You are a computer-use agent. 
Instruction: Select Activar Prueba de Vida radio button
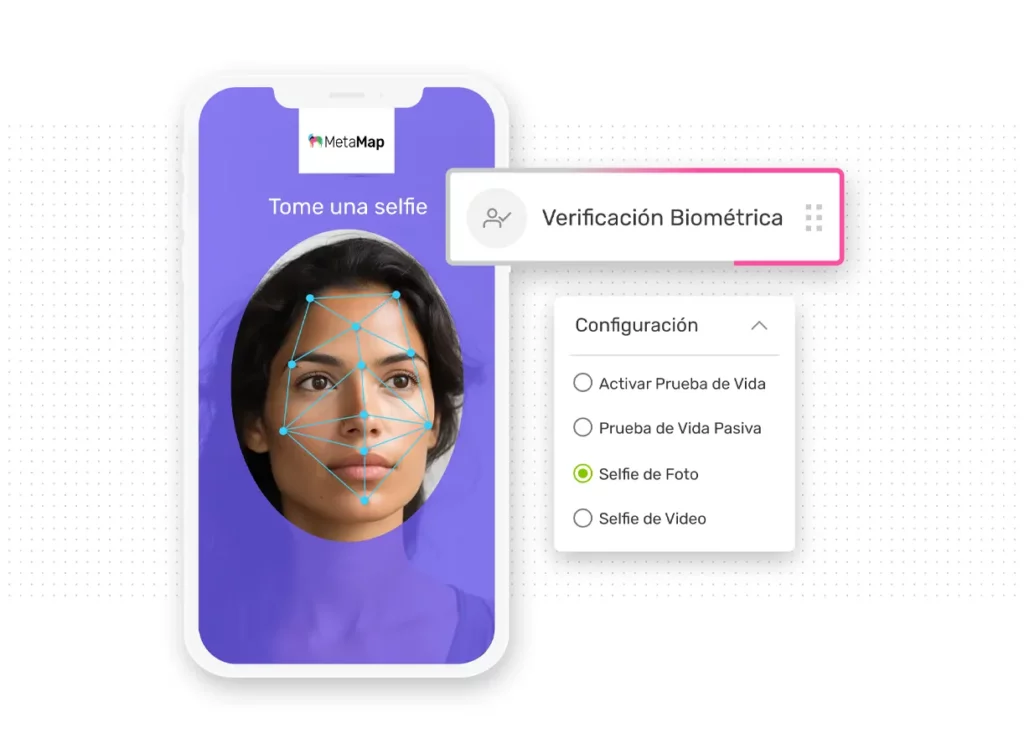(583, 383)
